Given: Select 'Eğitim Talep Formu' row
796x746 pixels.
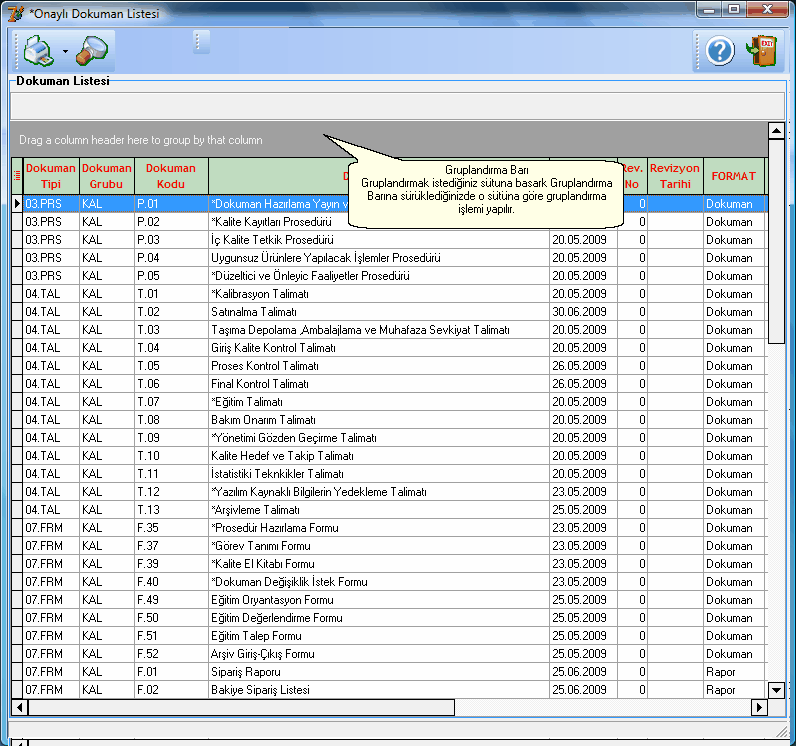Looking at the screenshot, I should [389, 636].
